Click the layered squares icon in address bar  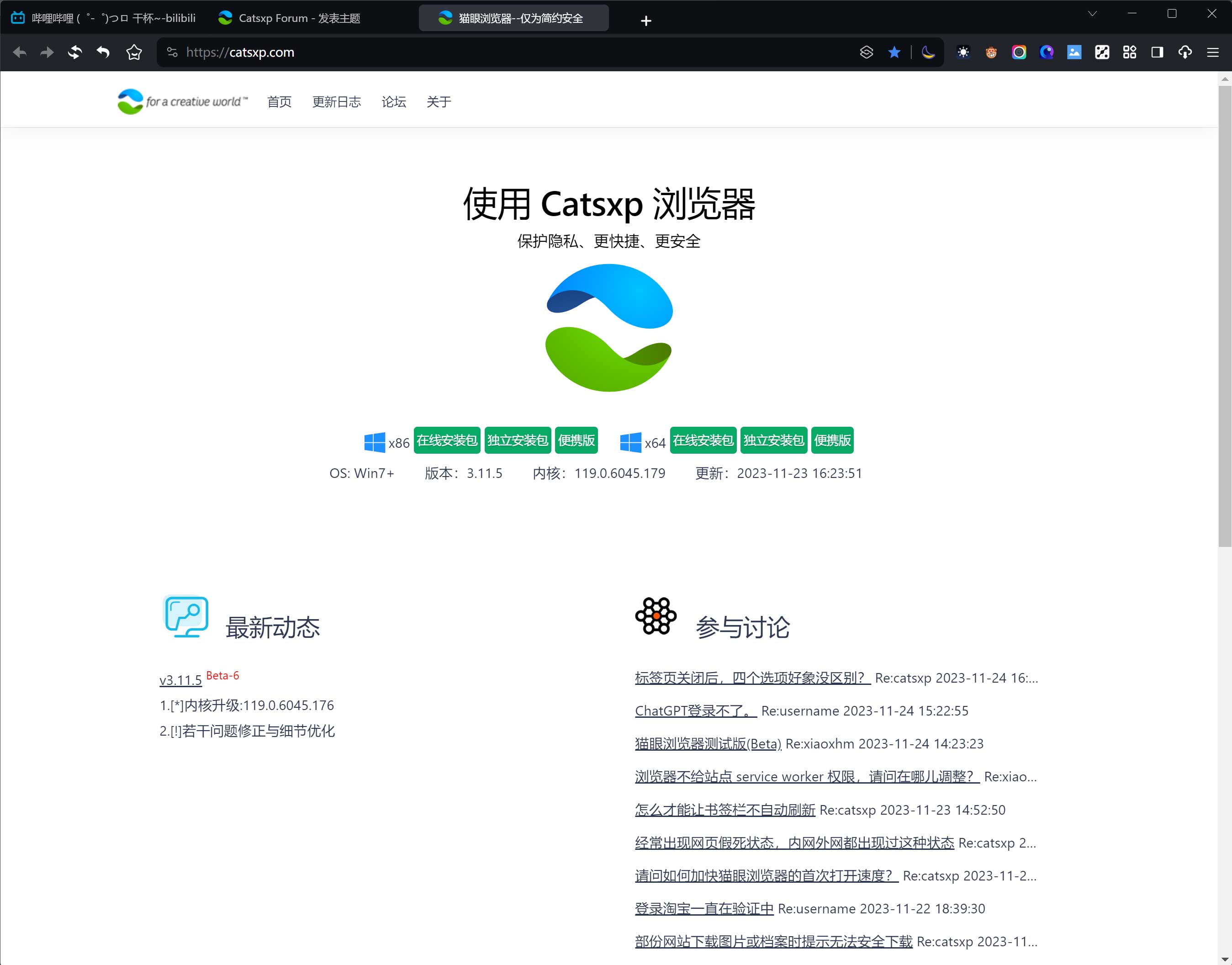(867, 53)
